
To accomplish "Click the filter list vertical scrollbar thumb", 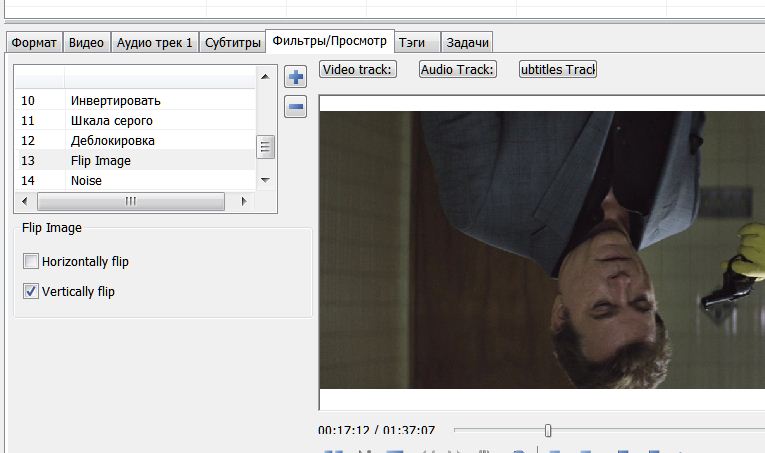I will coord(265,147).
